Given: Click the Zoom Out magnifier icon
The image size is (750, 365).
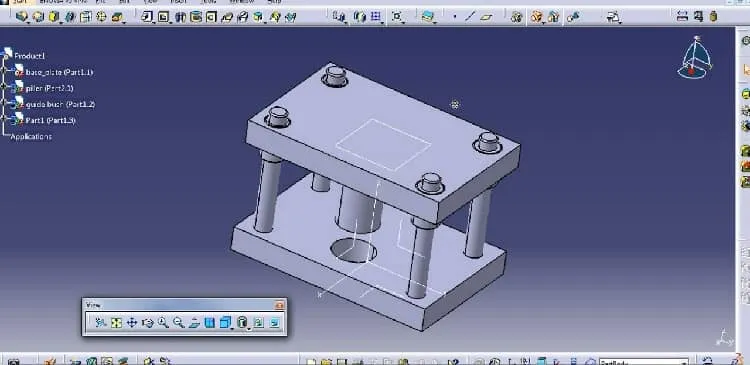Looking at the screenshot, I should 179,323.
